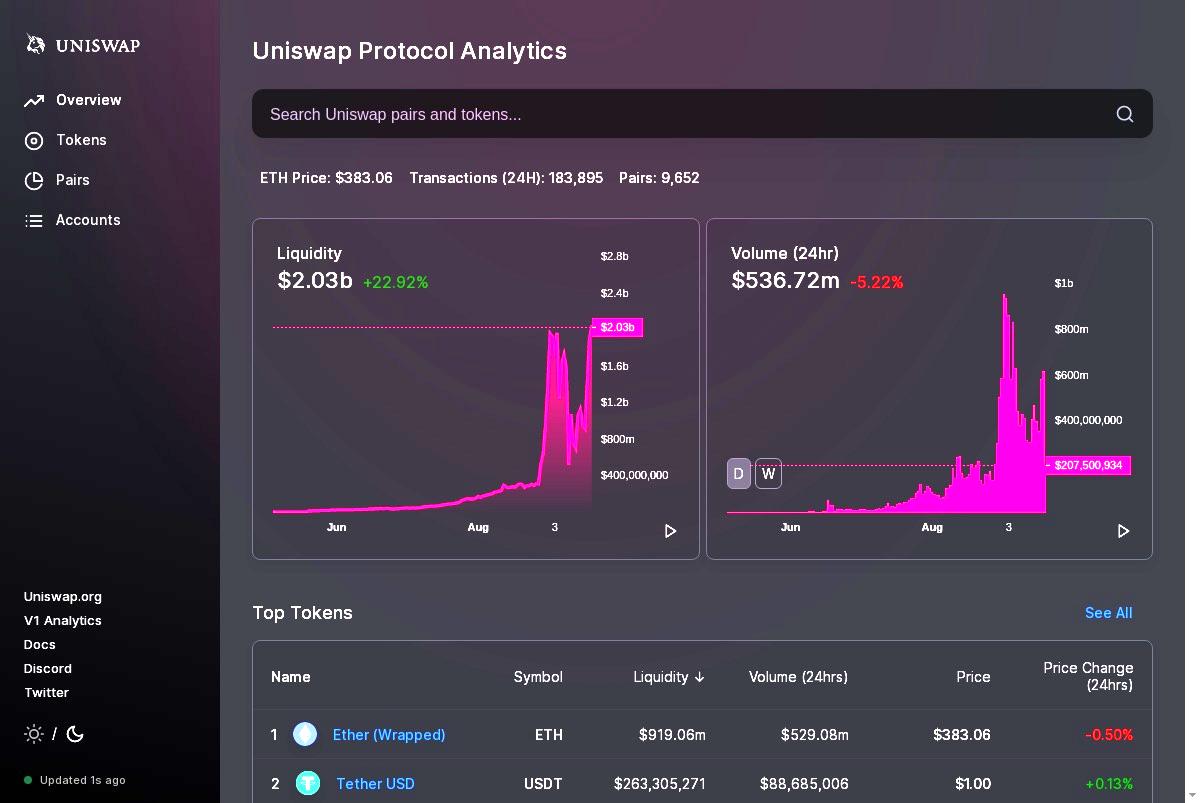This screenshot has width=1200, height=803.
Task: Sort tokens by Name column header
Action: click(291, 677)
